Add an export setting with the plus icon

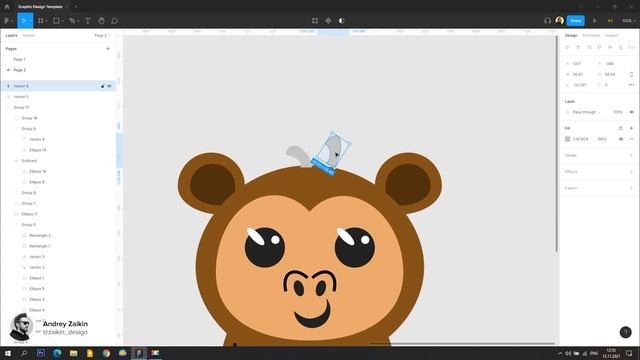[x=631, y=188]
